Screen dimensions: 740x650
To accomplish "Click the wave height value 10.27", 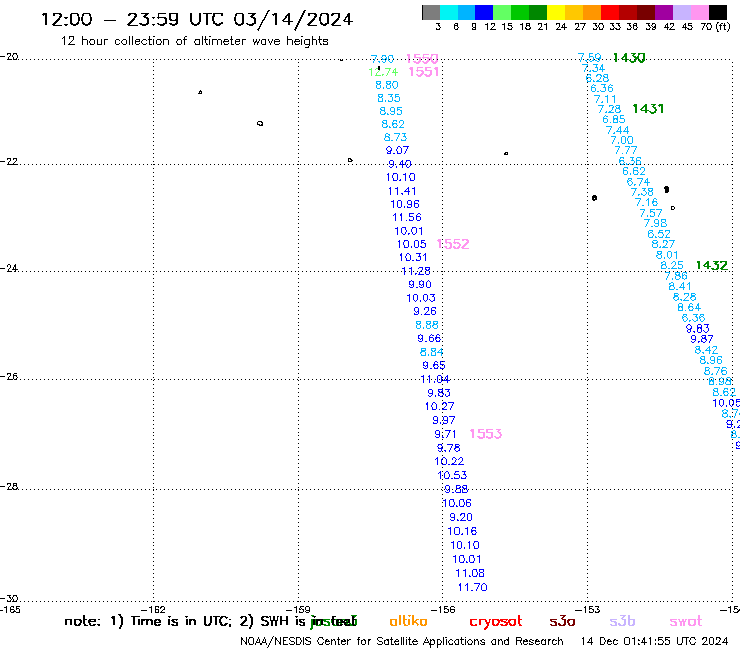I will (x=439, y=406).
